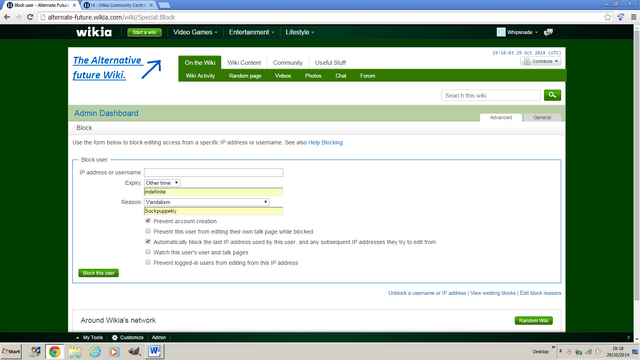Open the Contribute dropdown
The width and height of the screenshot is (640, 360).
540,61
